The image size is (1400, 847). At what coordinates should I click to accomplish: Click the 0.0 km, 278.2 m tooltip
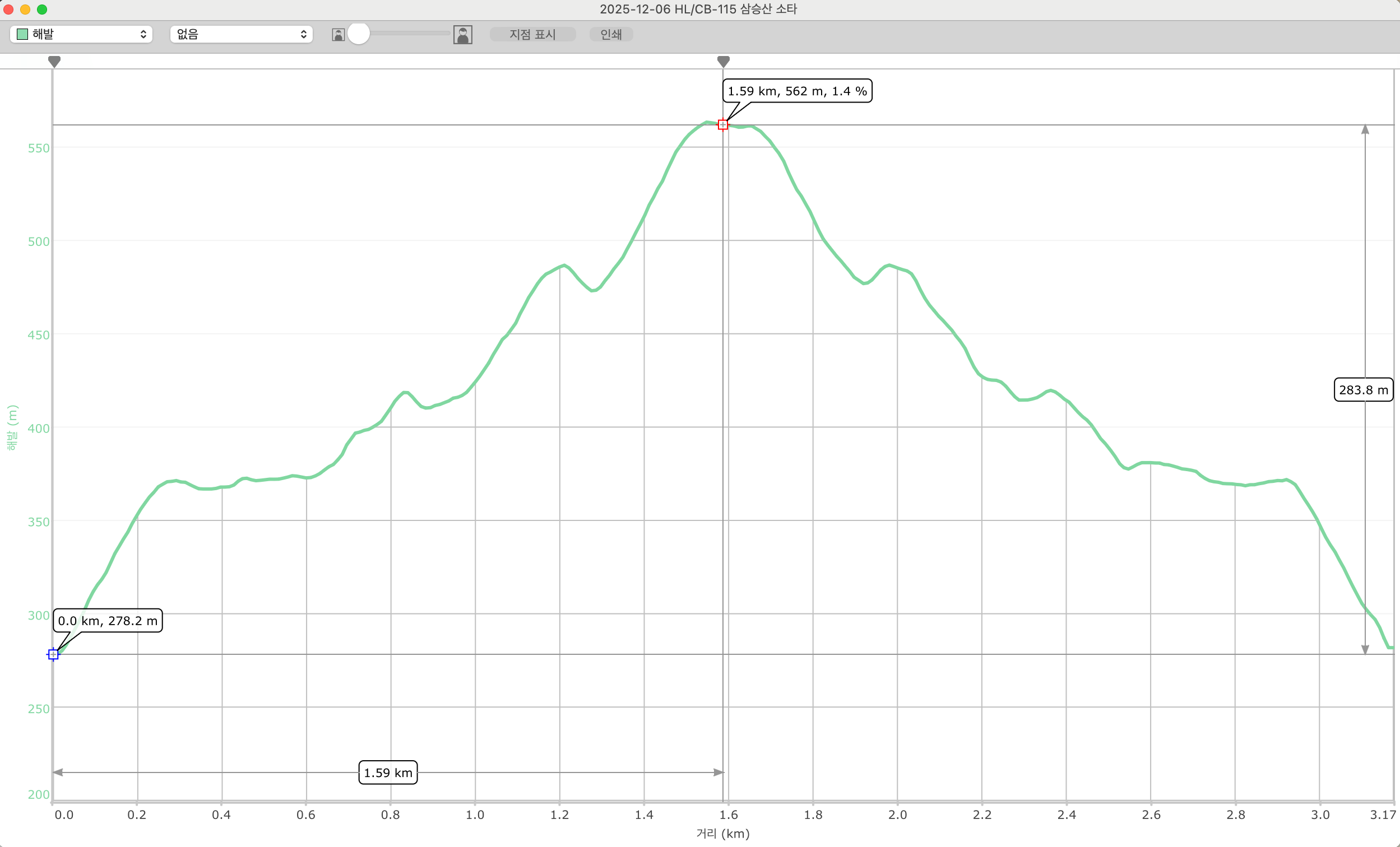click(108, 620)
